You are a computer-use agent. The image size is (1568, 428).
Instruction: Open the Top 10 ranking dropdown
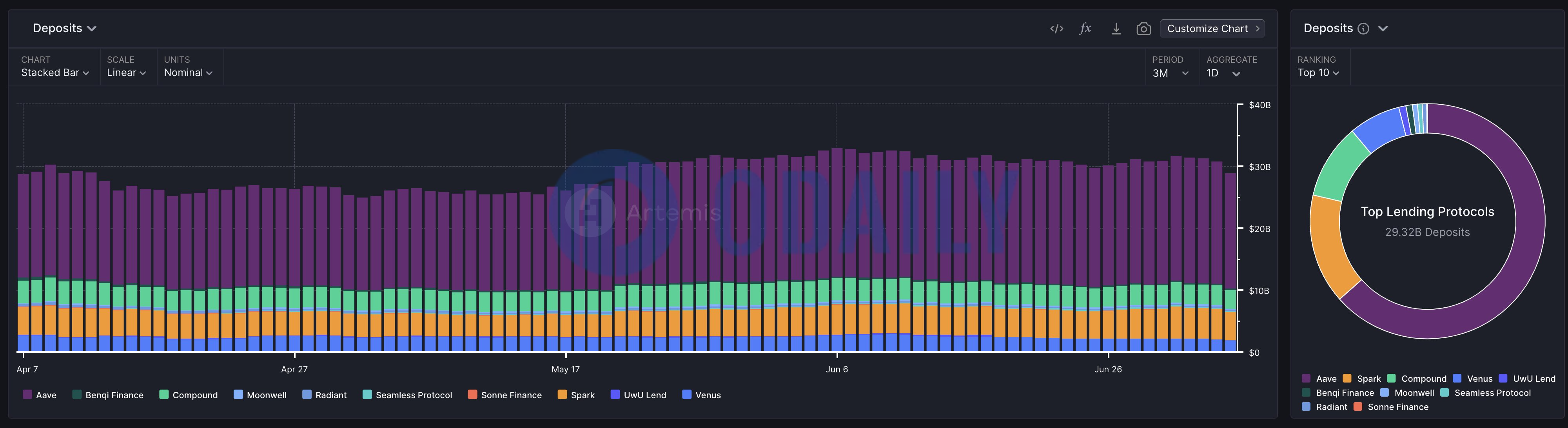point(1318,73)
